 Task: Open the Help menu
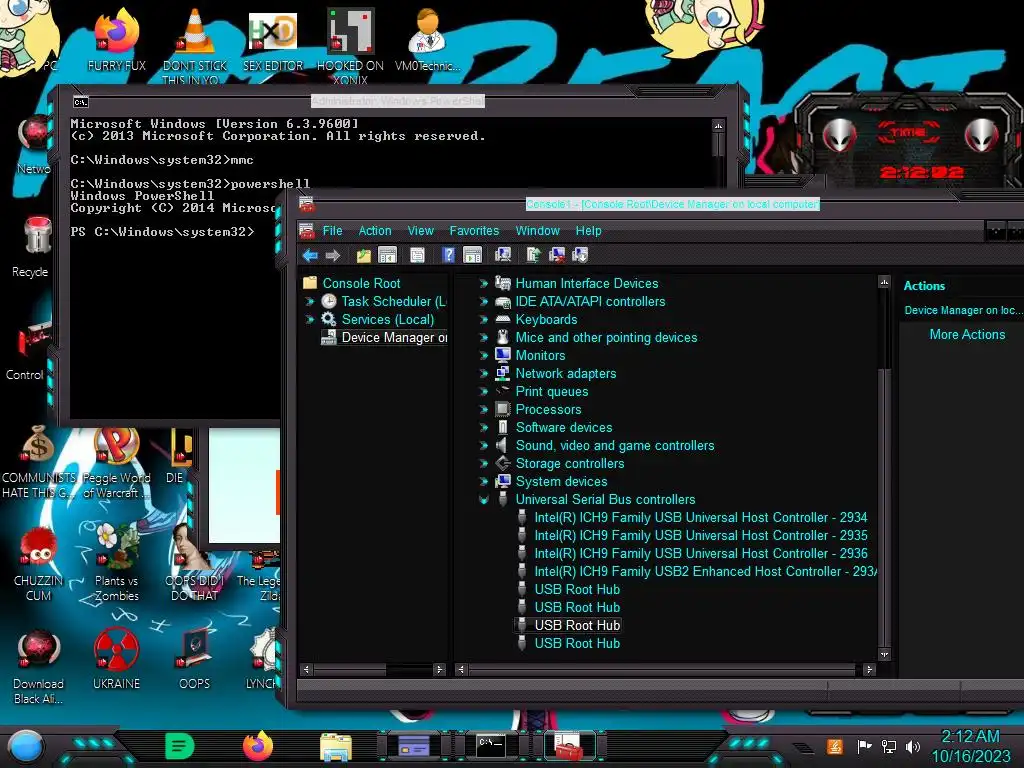(588, 231)
